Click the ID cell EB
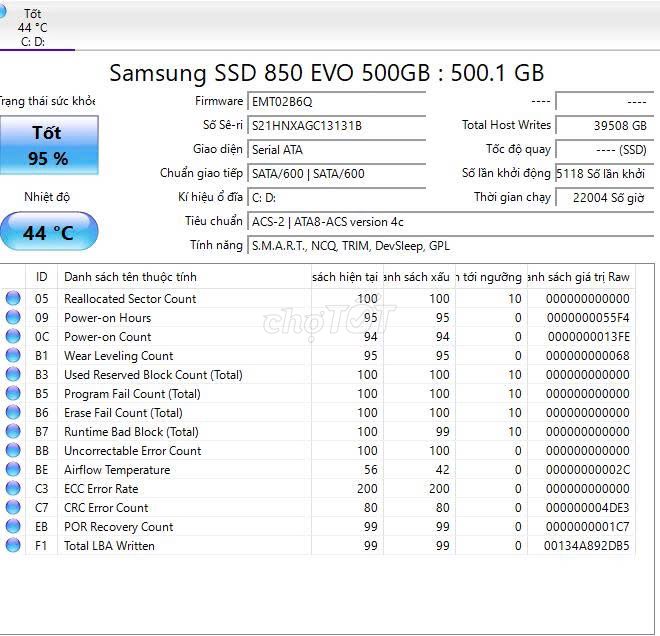Image resolution: width=660 pixels, height=636 pixels. pyautogui.click(x=42, y=527)
